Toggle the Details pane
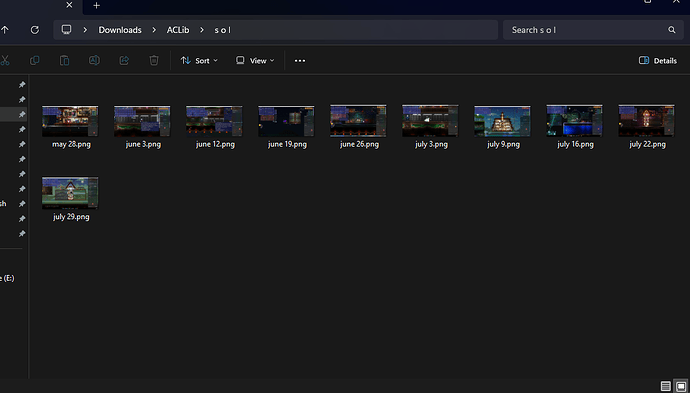The height and width of the screenshot is (393, 690). (658, 61)
